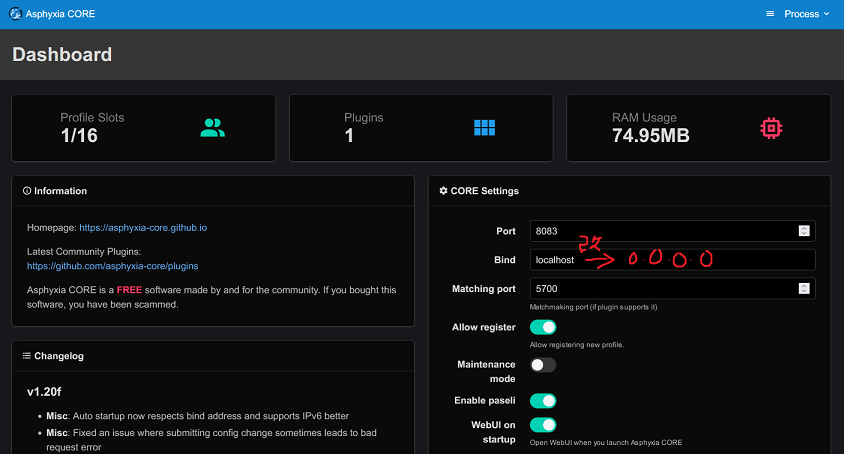Click the Profile Slots users icon
The image size is (844, 454).
213,128
